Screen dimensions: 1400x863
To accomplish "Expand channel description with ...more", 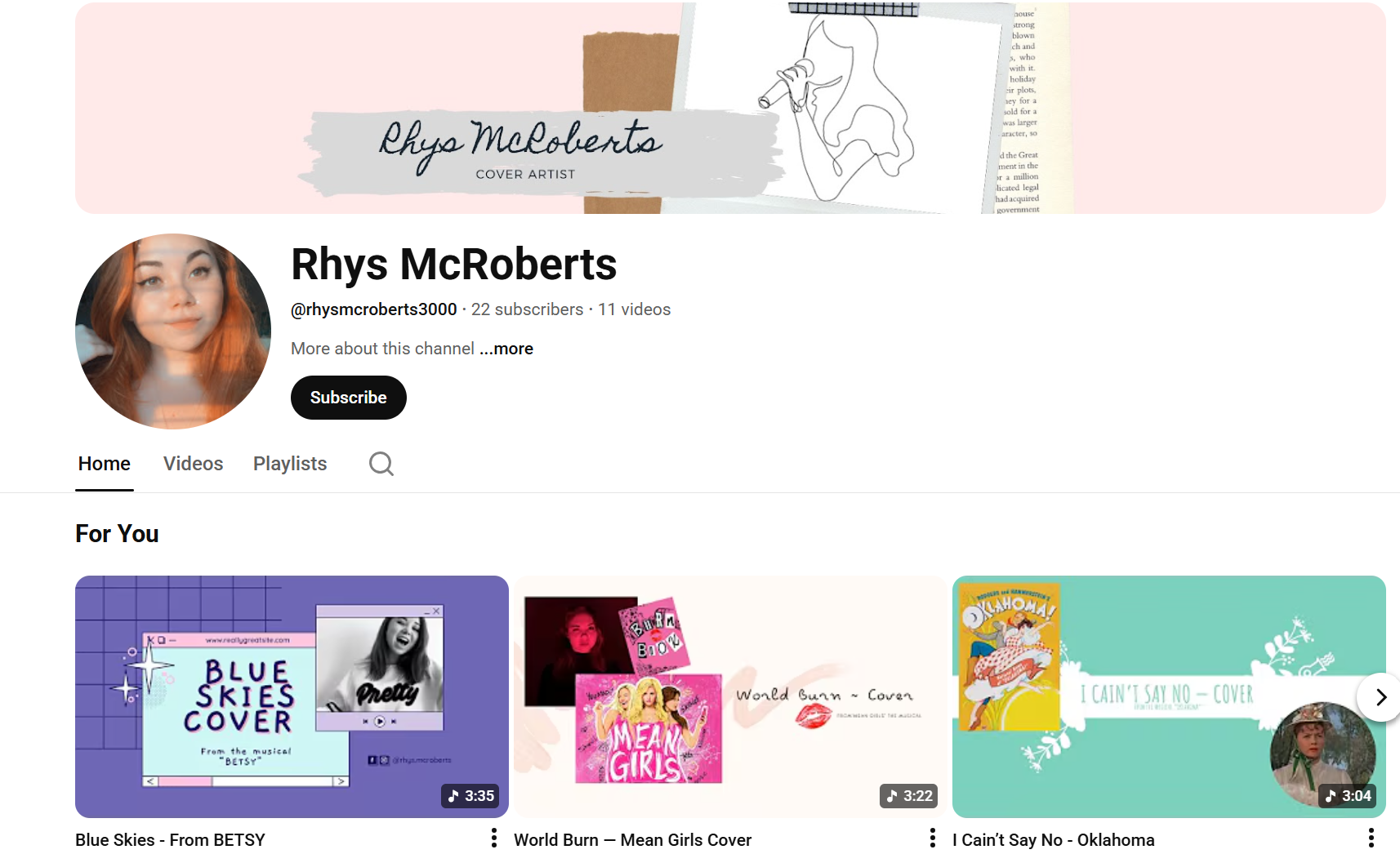I will click(506, 349).
